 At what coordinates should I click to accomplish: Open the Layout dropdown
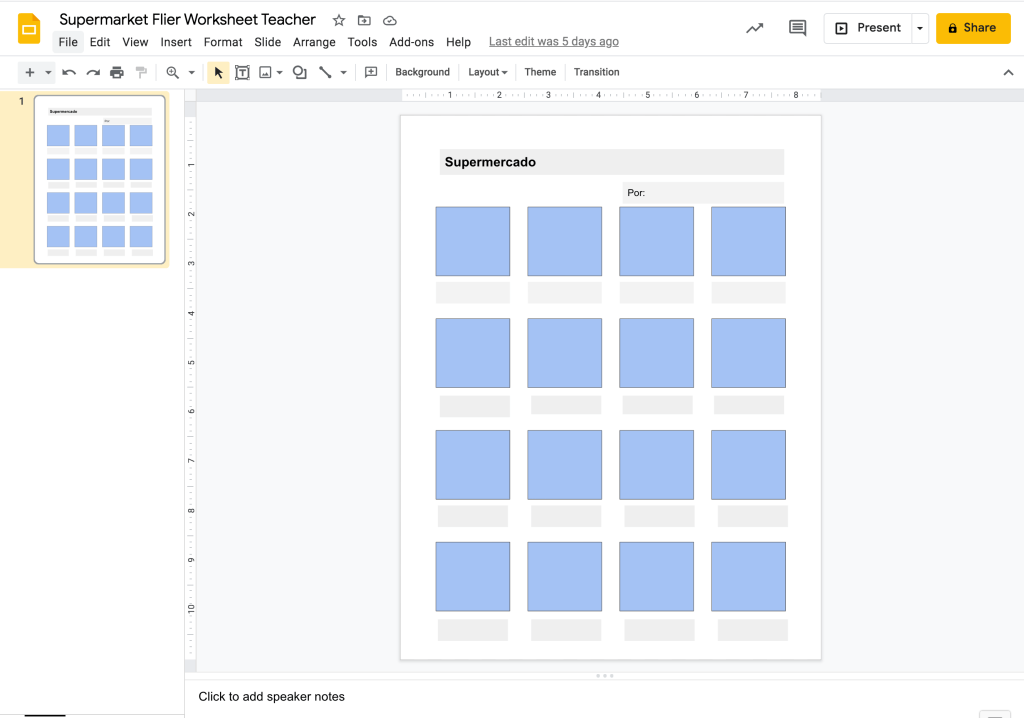pyautogui.click(x=488, y=72)
